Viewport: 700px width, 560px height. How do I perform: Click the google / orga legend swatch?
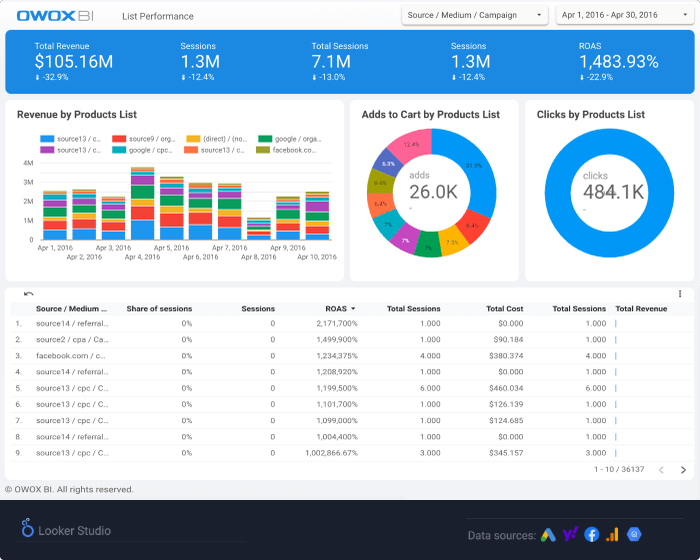[265, 139]
